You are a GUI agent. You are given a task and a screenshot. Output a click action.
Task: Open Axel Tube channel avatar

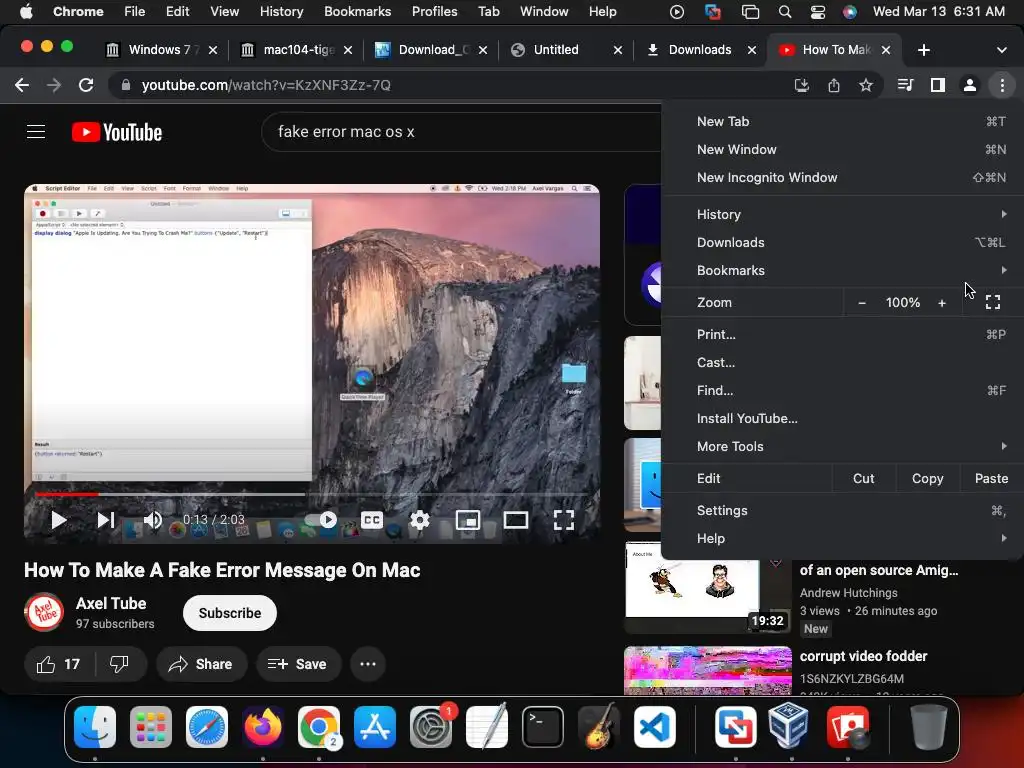click(x=44, y=613)
